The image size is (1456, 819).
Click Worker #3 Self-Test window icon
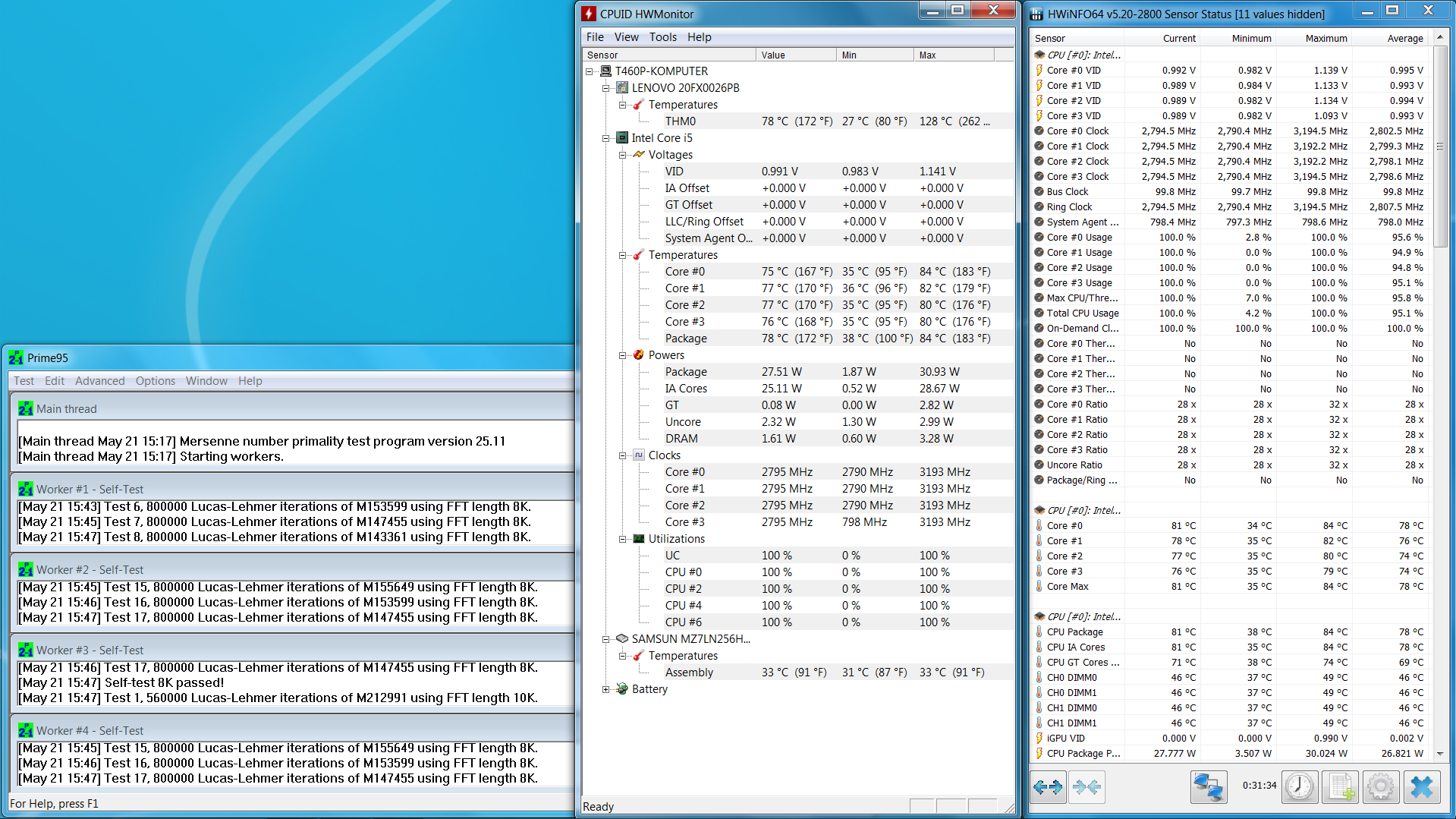pyautogui.click(x=26, y=650)
